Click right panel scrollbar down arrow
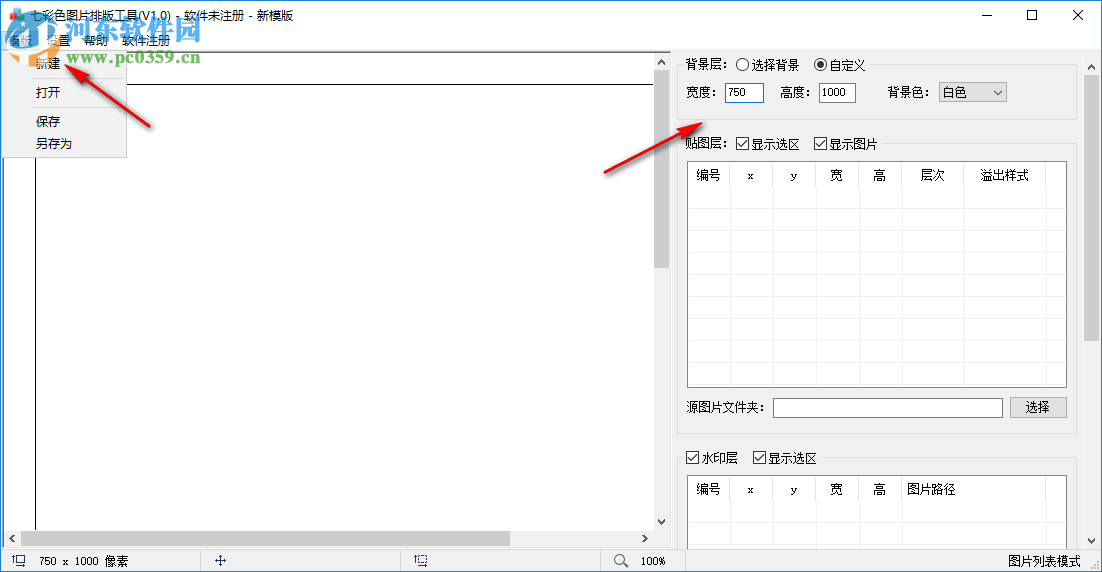 1091,540
